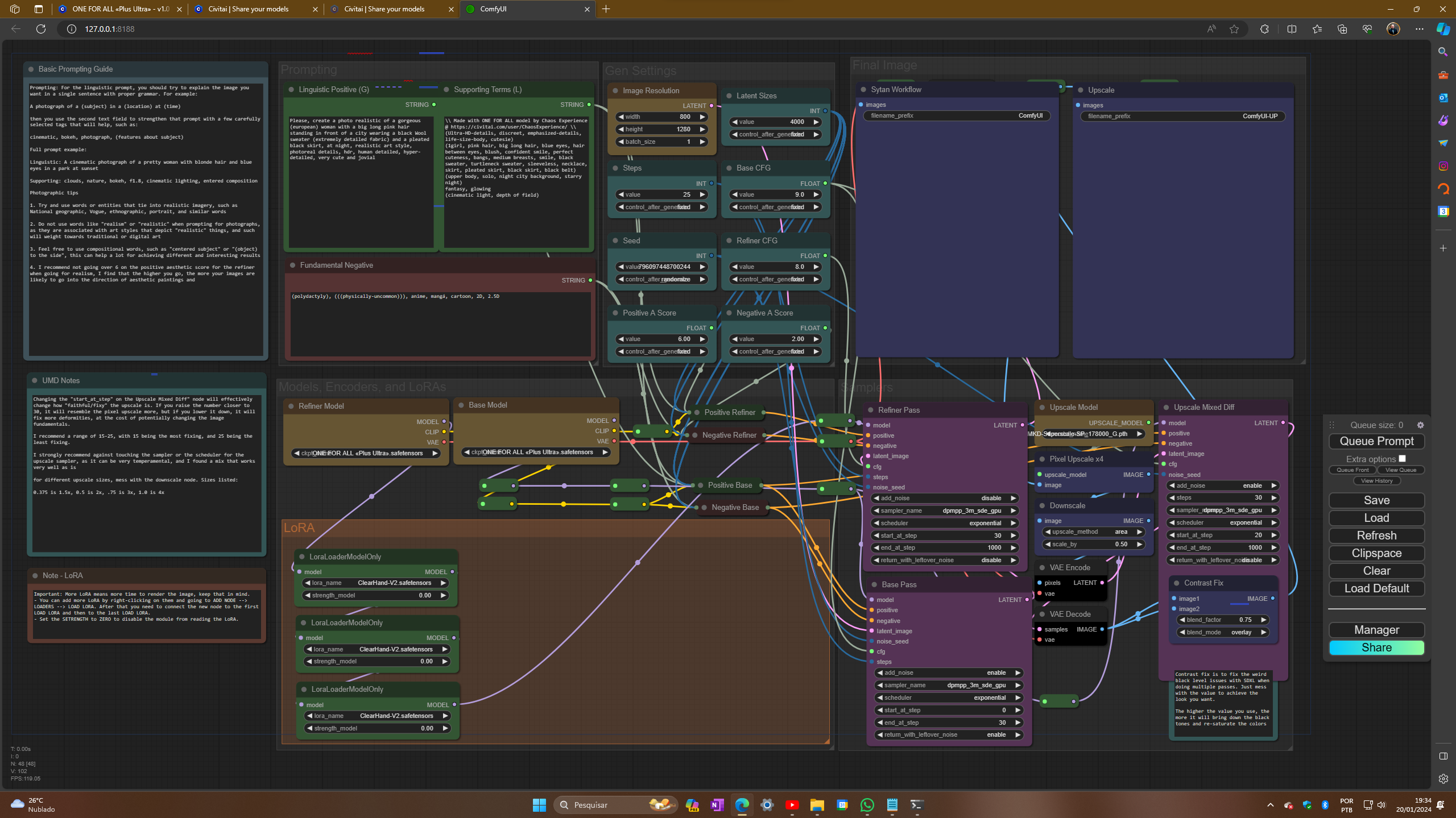Viewport: 1456px width, 818px height.
Task: Open Edge Copilot sidebar icon
Action: [x=1443, y=29]
